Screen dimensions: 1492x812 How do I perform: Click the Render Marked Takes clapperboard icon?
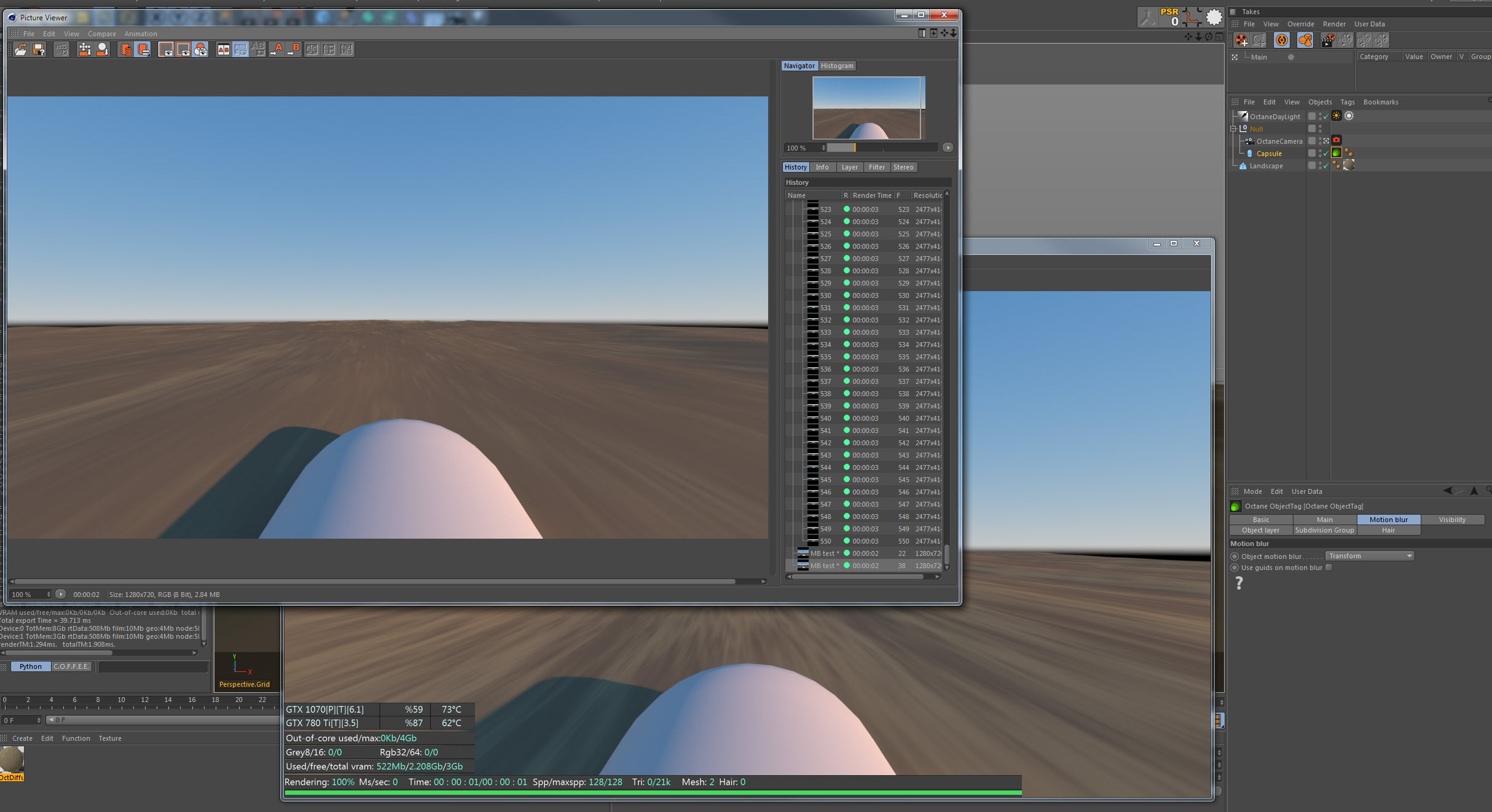click(x=1327, y=41)
